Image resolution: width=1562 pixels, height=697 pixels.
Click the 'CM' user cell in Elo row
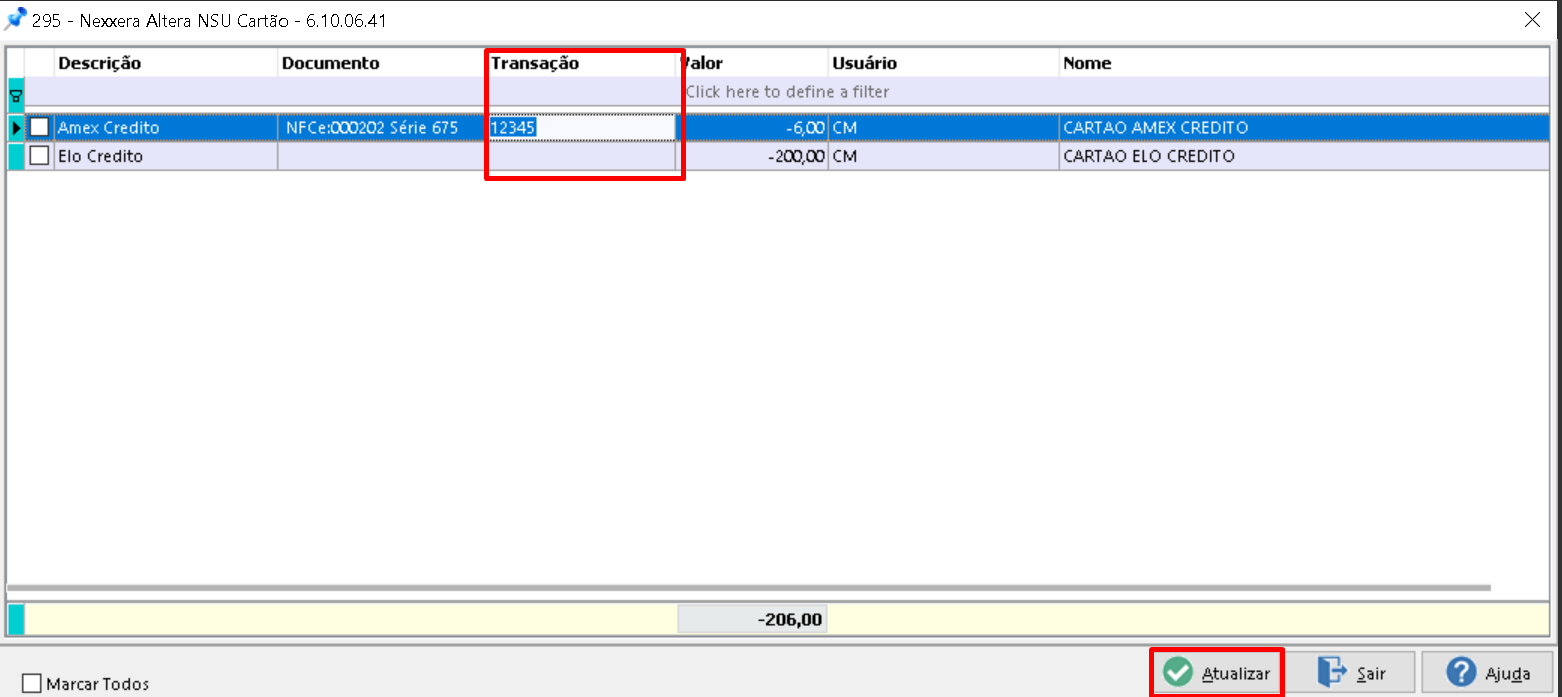click(x=943, y=157)
